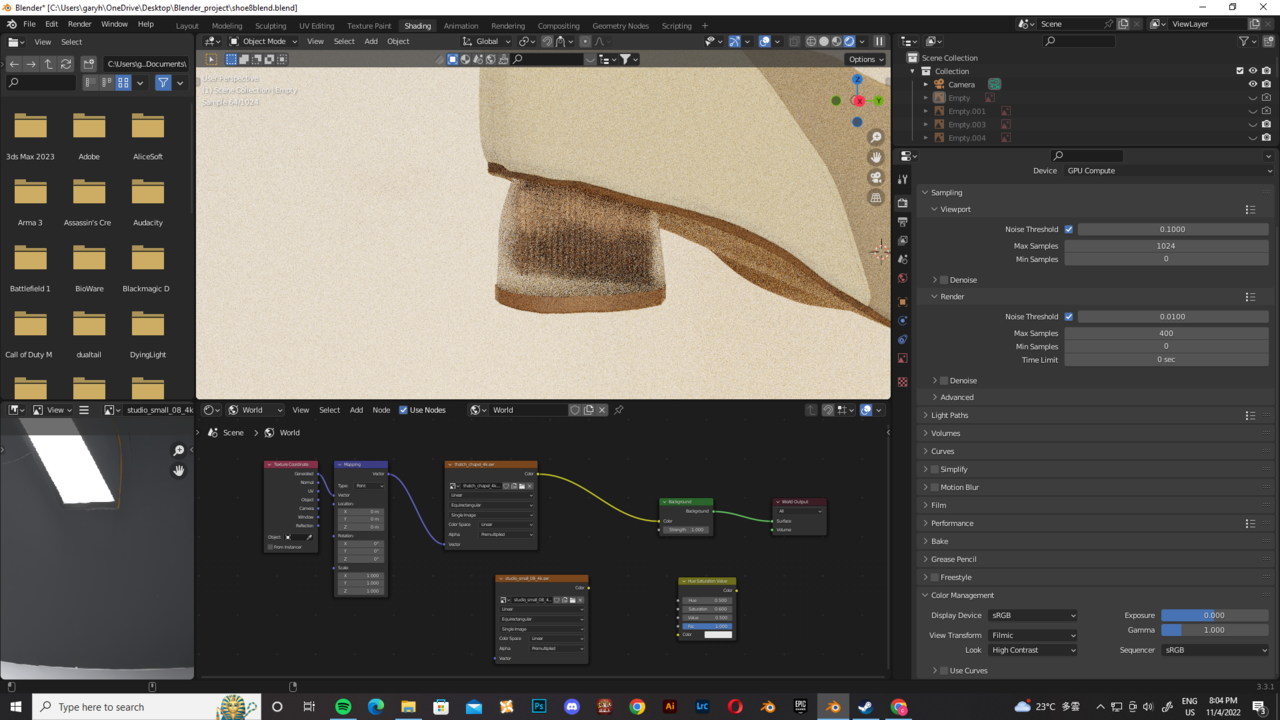The height and width of the screenshot is (720, 1280).
Task: Exclude Collection from view layer checkbox
Action: 1240,71
